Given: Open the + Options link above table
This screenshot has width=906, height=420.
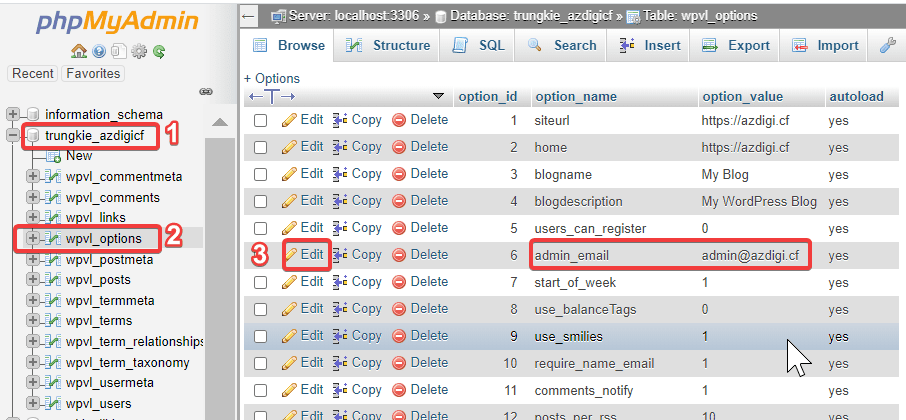Looking at the screenshot, I should 272,78.
